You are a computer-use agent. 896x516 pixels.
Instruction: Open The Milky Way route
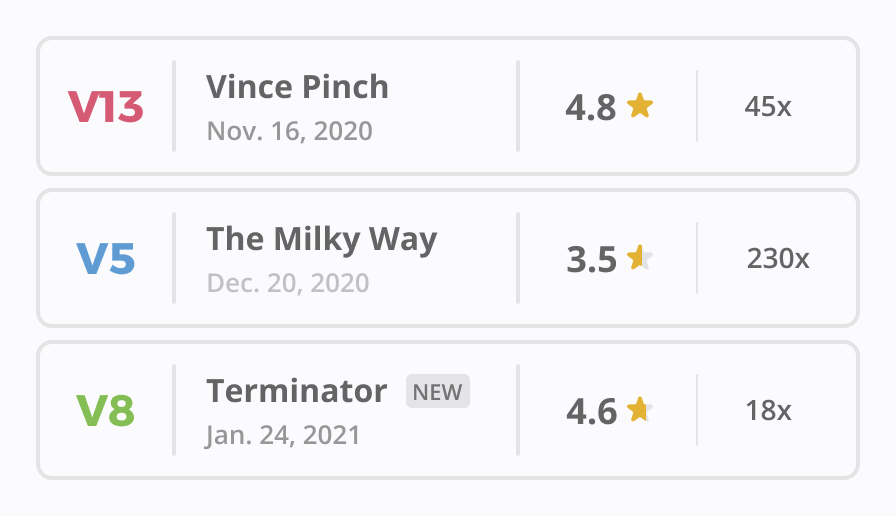[321, 239]
